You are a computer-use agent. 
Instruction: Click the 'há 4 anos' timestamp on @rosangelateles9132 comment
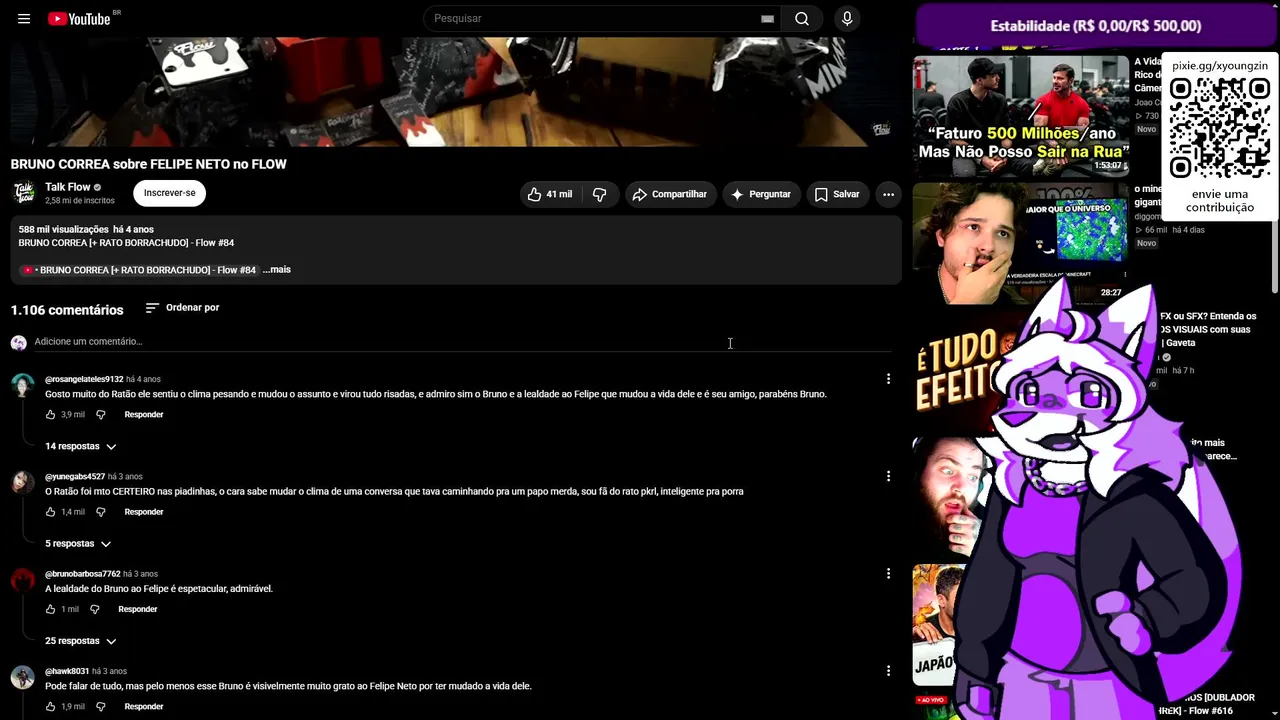point(143,379)
